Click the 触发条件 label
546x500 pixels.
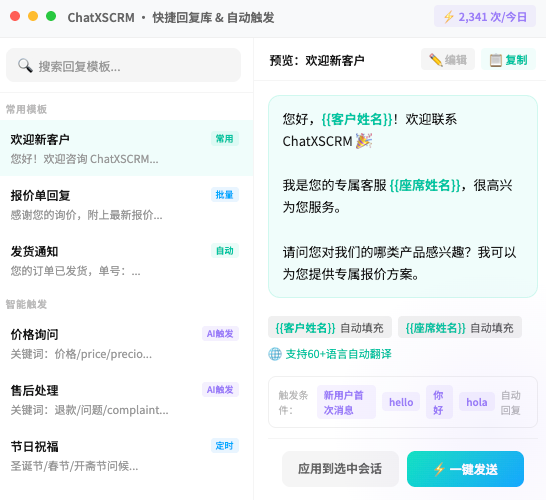coord(293,403)
